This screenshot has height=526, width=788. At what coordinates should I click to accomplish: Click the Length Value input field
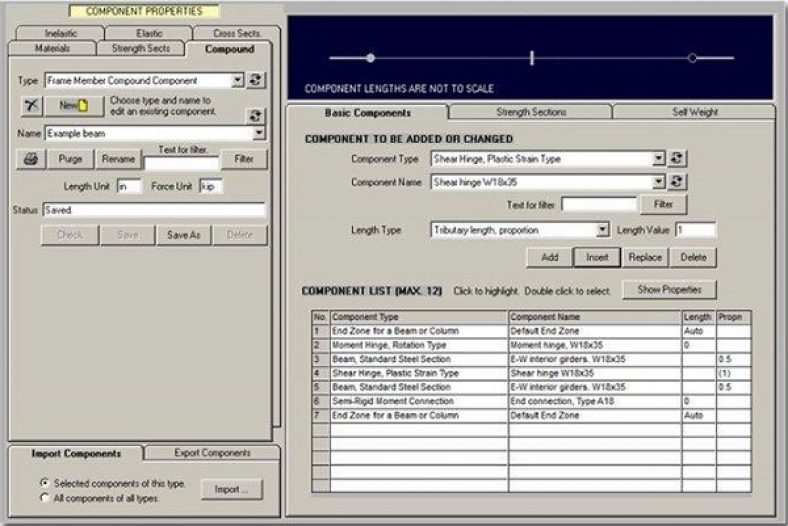695,230
